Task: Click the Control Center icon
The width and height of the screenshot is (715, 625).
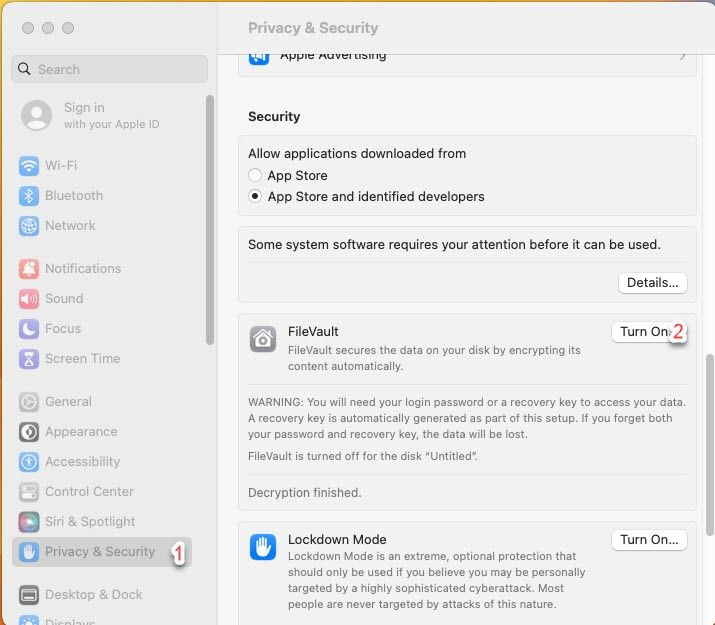Action: (29, 492)
